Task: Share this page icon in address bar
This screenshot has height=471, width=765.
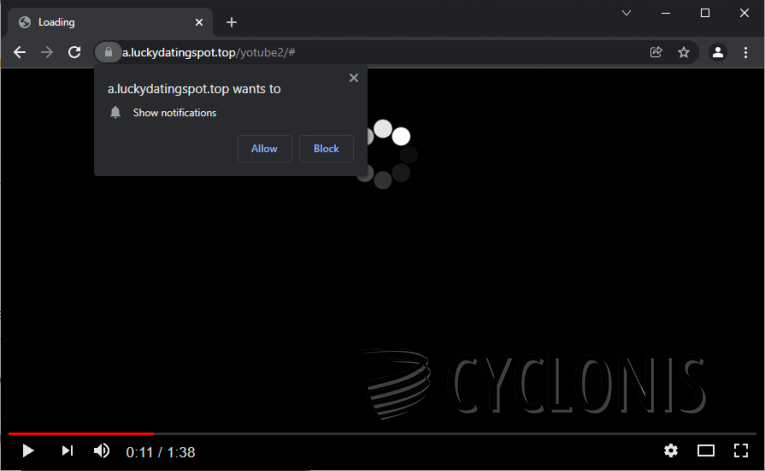Action: coord(656,52)
